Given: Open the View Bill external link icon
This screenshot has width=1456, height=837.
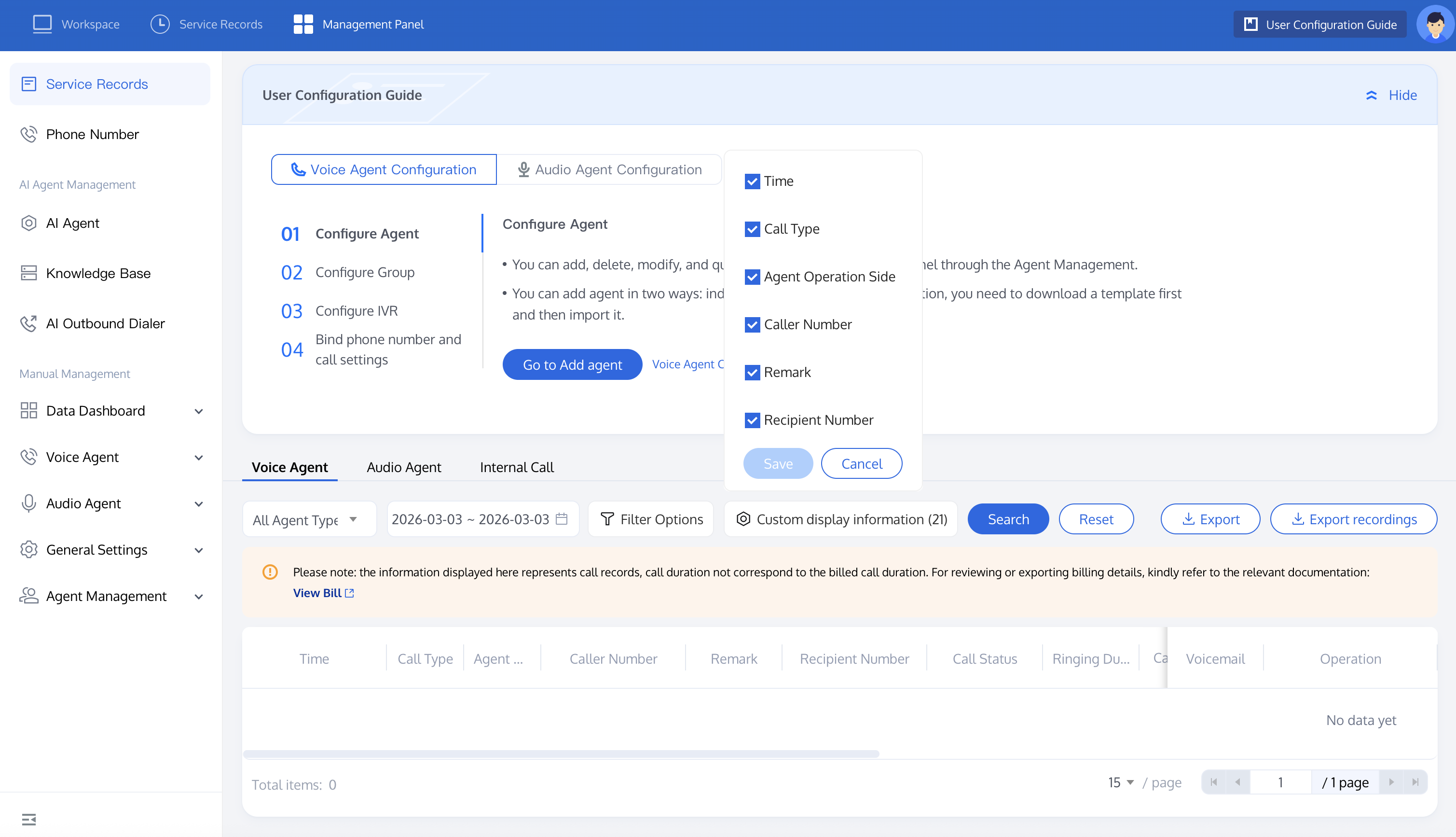Looking at the screenshot, I should pos(349,593).
